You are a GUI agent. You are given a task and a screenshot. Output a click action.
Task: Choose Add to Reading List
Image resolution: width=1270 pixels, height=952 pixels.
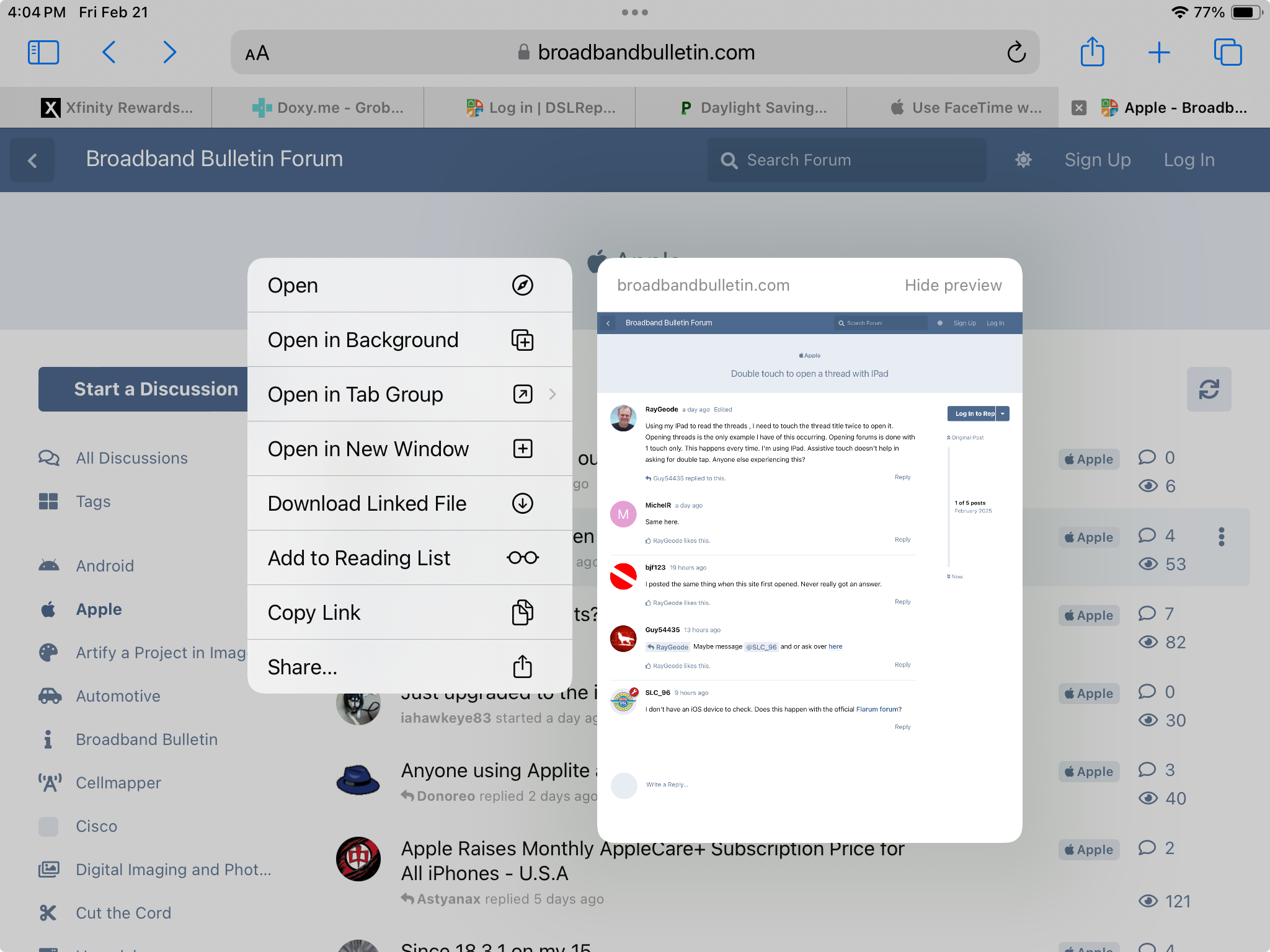409,558
